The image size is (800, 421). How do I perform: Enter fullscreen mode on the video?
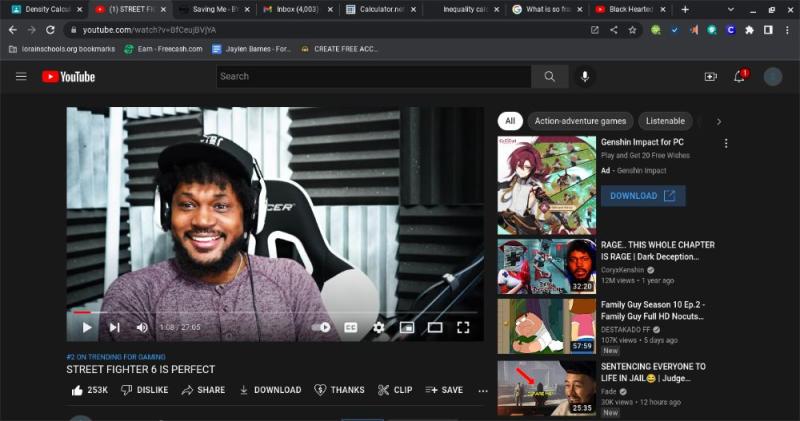click(x=463, y=327)
